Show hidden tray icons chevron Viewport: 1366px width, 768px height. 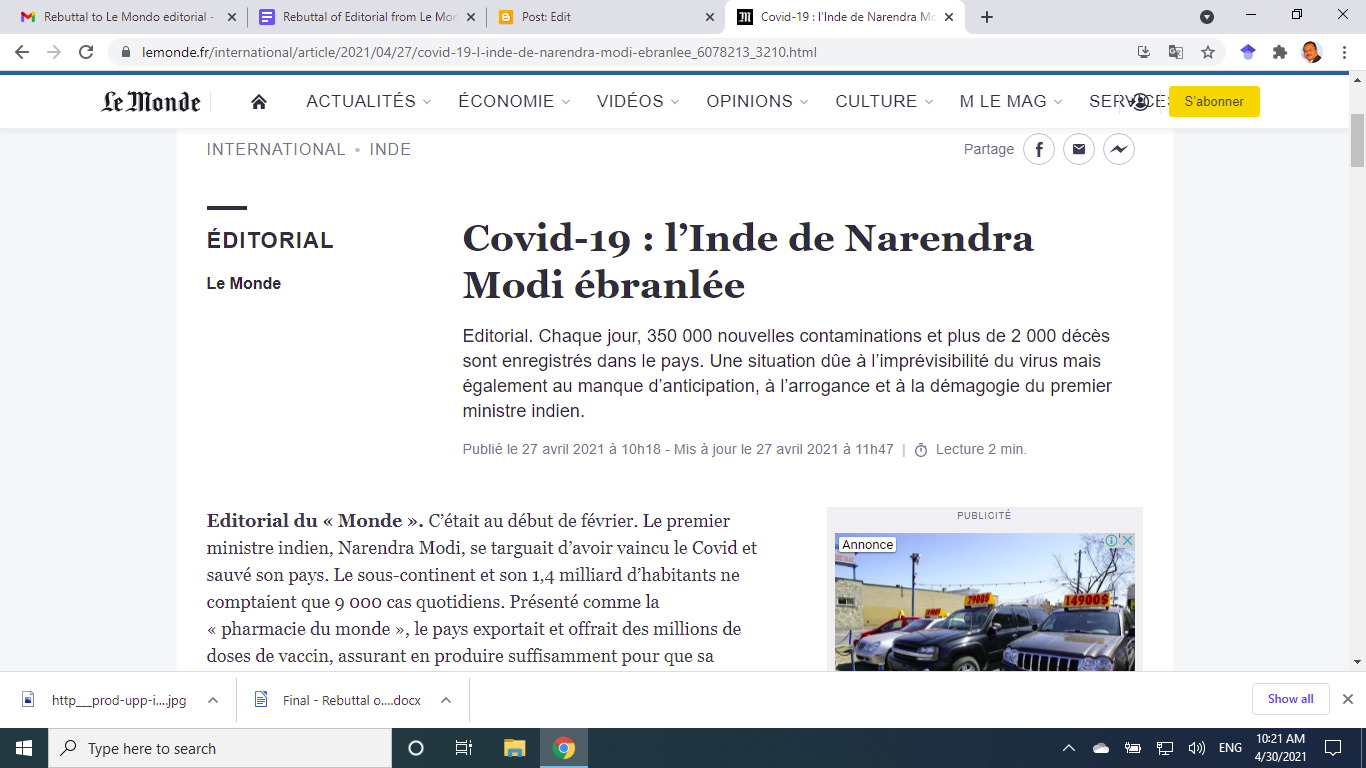pyautogui.click(x=1068, y=748)
